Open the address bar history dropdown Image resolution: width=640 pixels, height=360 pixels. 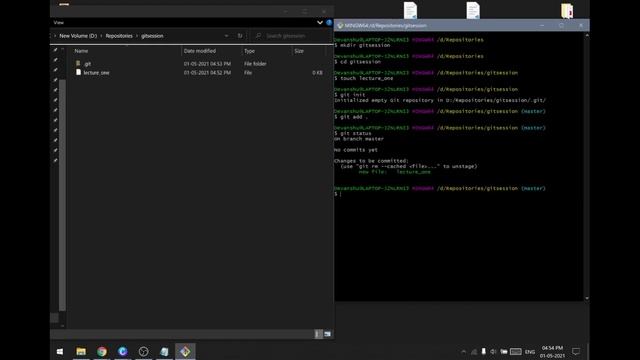point(227,36)
